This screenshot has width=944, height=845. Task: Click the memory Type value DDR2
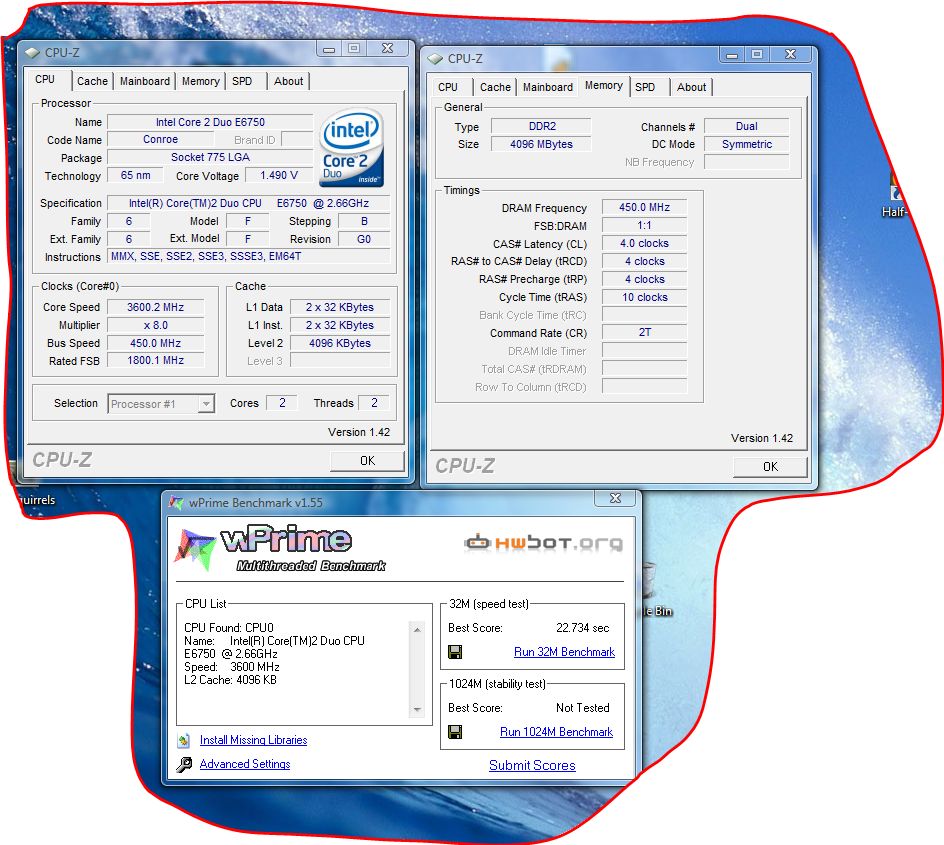click(x=542, y=126)
